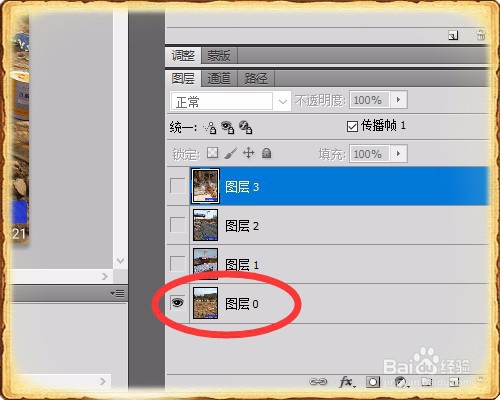Lock all padlock icon
500x400 pixels.
point(266,153)
